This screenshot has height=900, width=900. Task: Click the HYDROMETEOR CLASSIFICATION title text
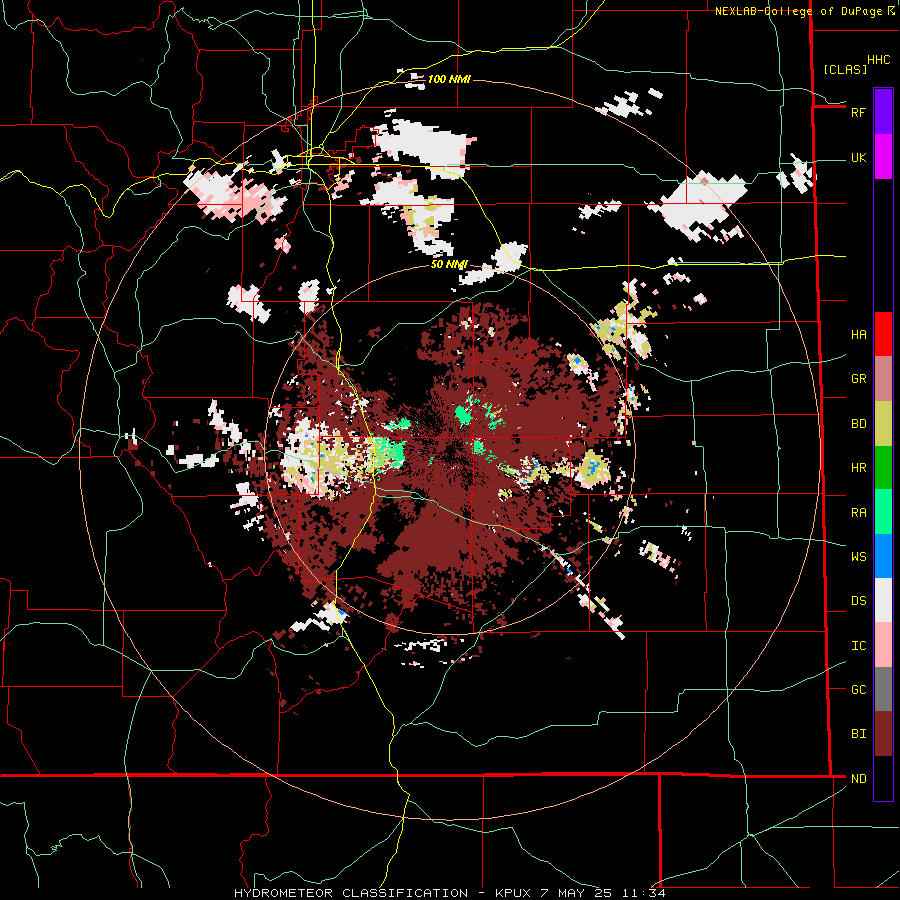tap(351, 893)
